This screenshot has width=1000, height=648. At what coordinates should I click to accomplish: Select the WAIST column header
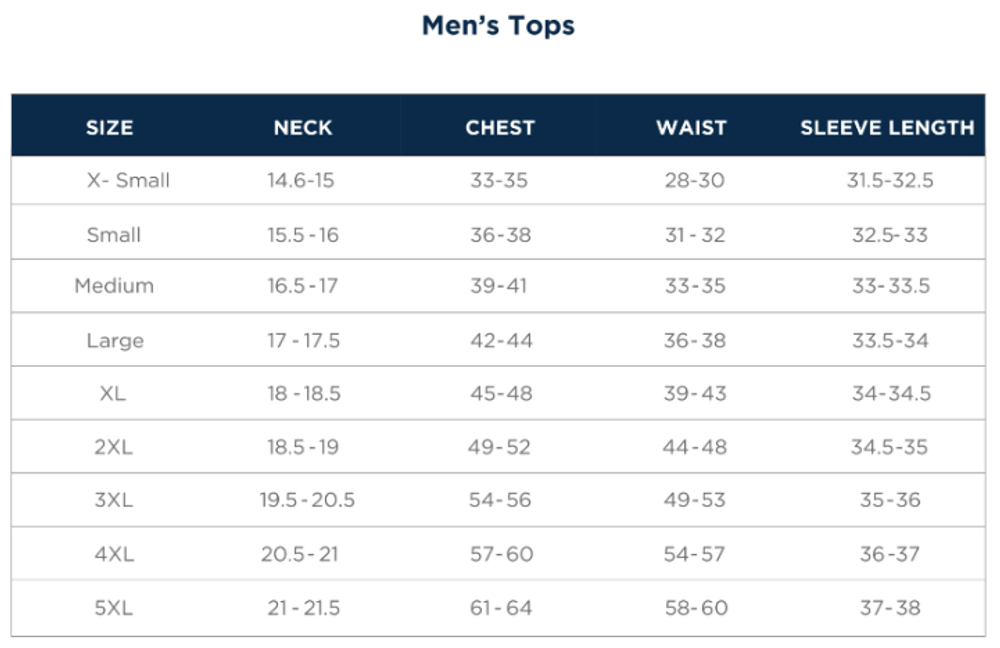[x=691, y=128]
